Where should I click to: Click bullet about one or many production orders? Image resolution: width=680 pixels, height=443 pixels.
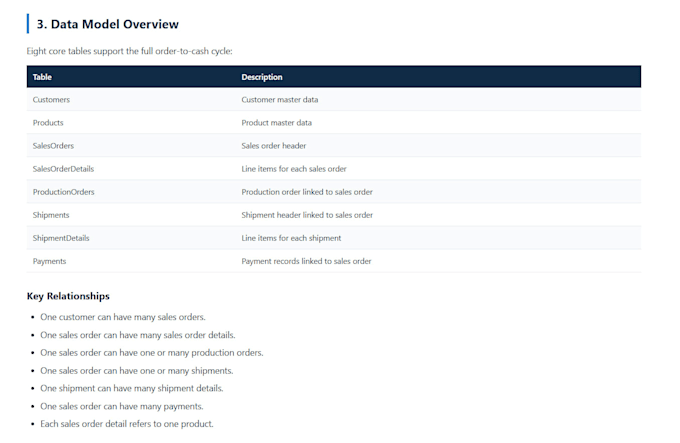[x=152, y=353]
